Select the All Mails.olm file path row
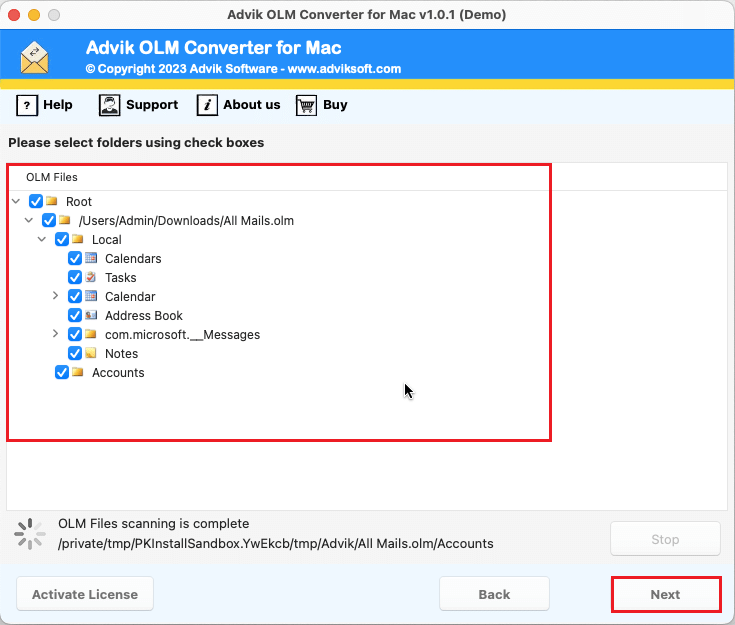 pos(186,221)
